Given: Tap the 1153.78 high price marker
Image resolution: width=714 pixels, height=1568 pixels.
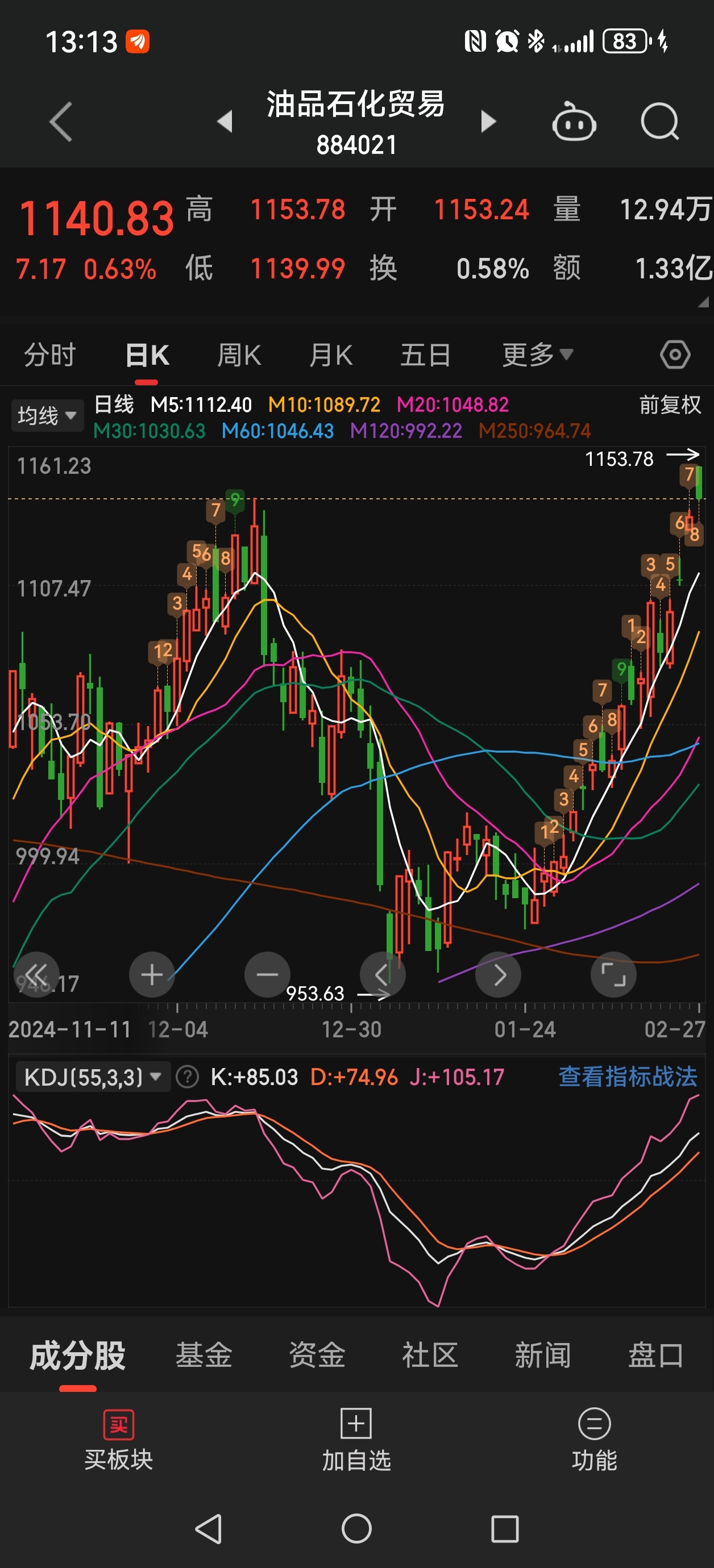Looking at the screenshot, I should (620, 459).
